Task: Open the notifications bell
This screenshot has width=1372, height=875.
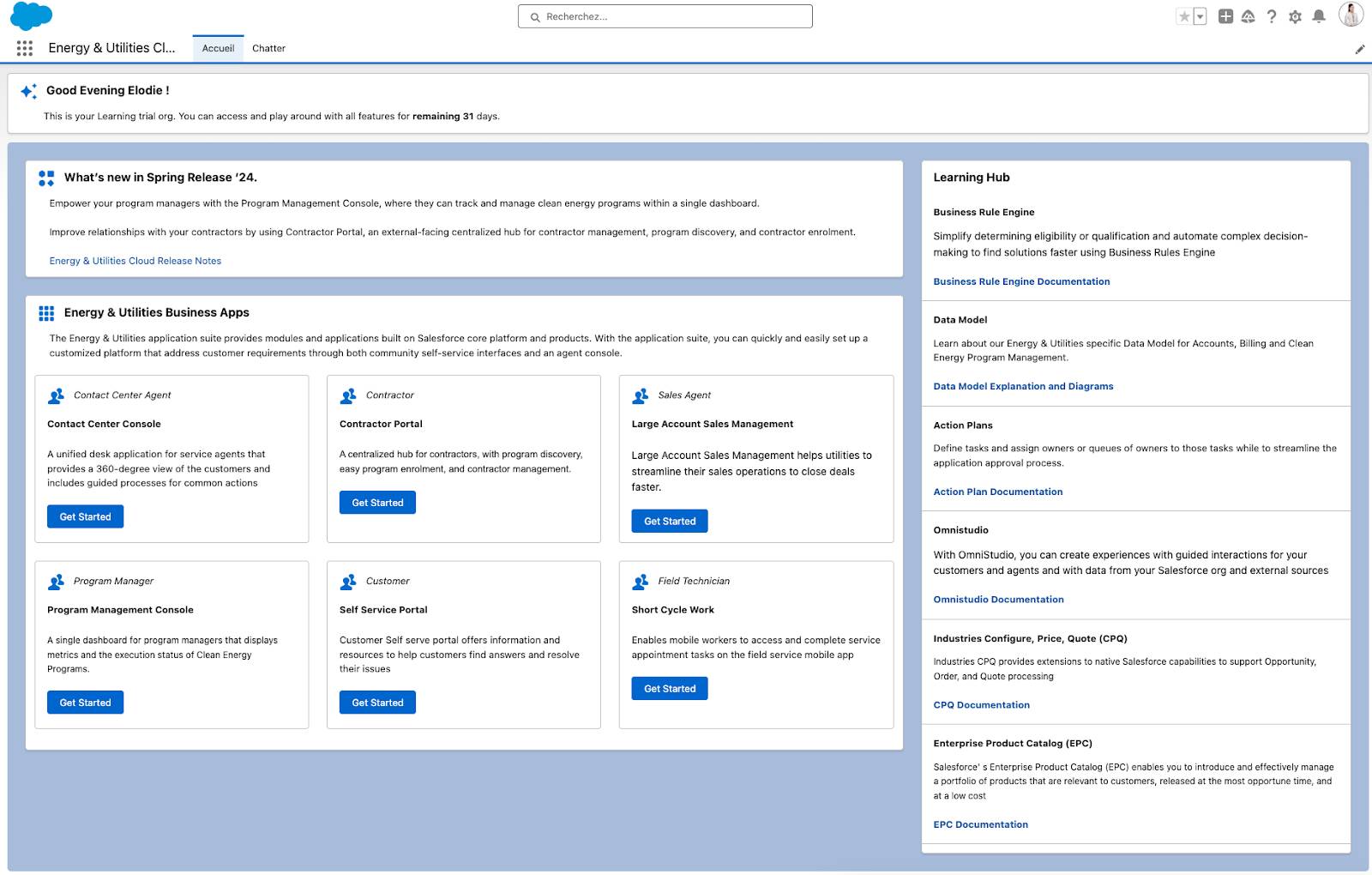Action: click(1319, 16)
